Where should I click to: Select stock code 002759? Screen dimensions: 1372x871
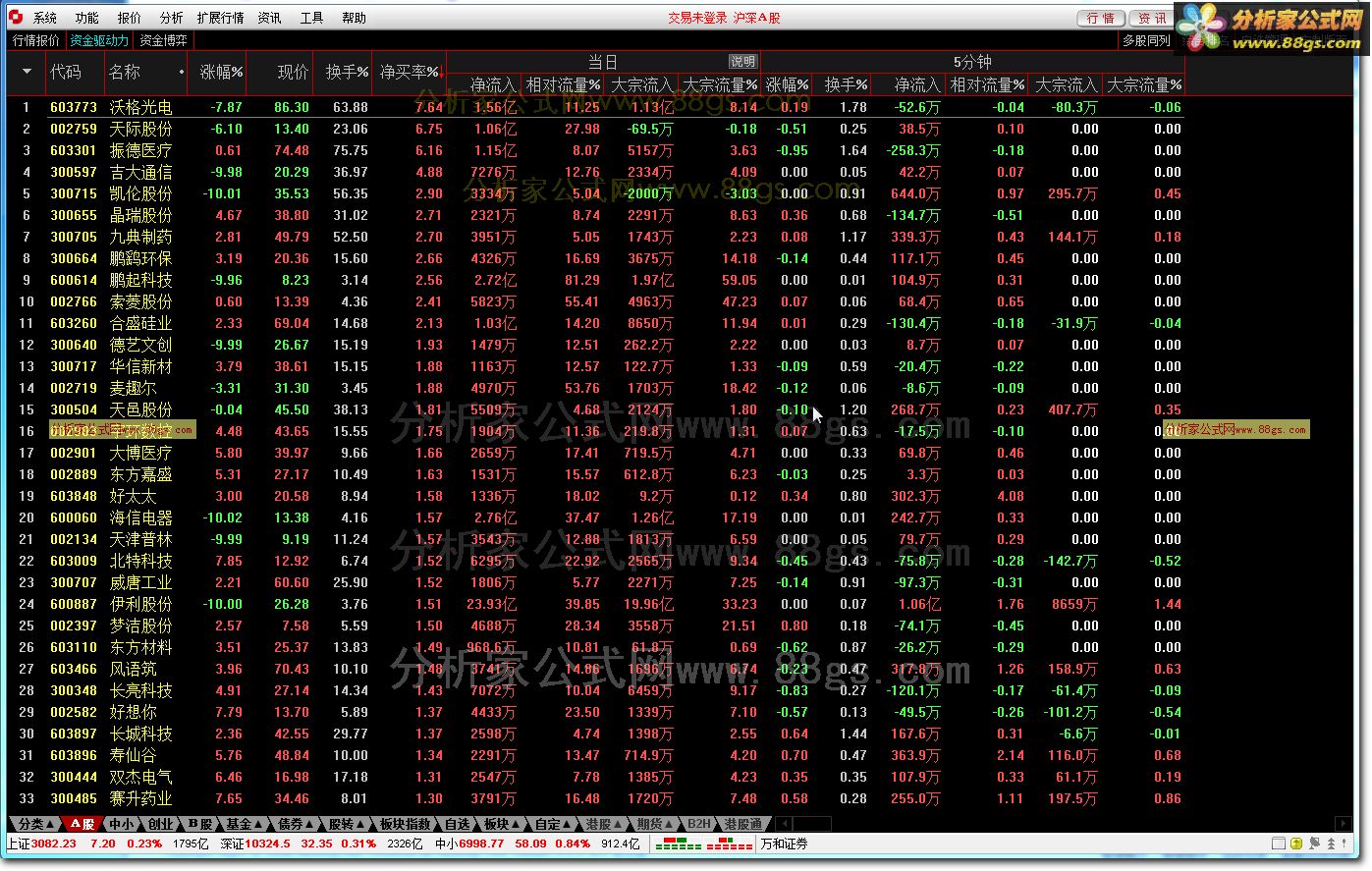click(x=74, y=129)
